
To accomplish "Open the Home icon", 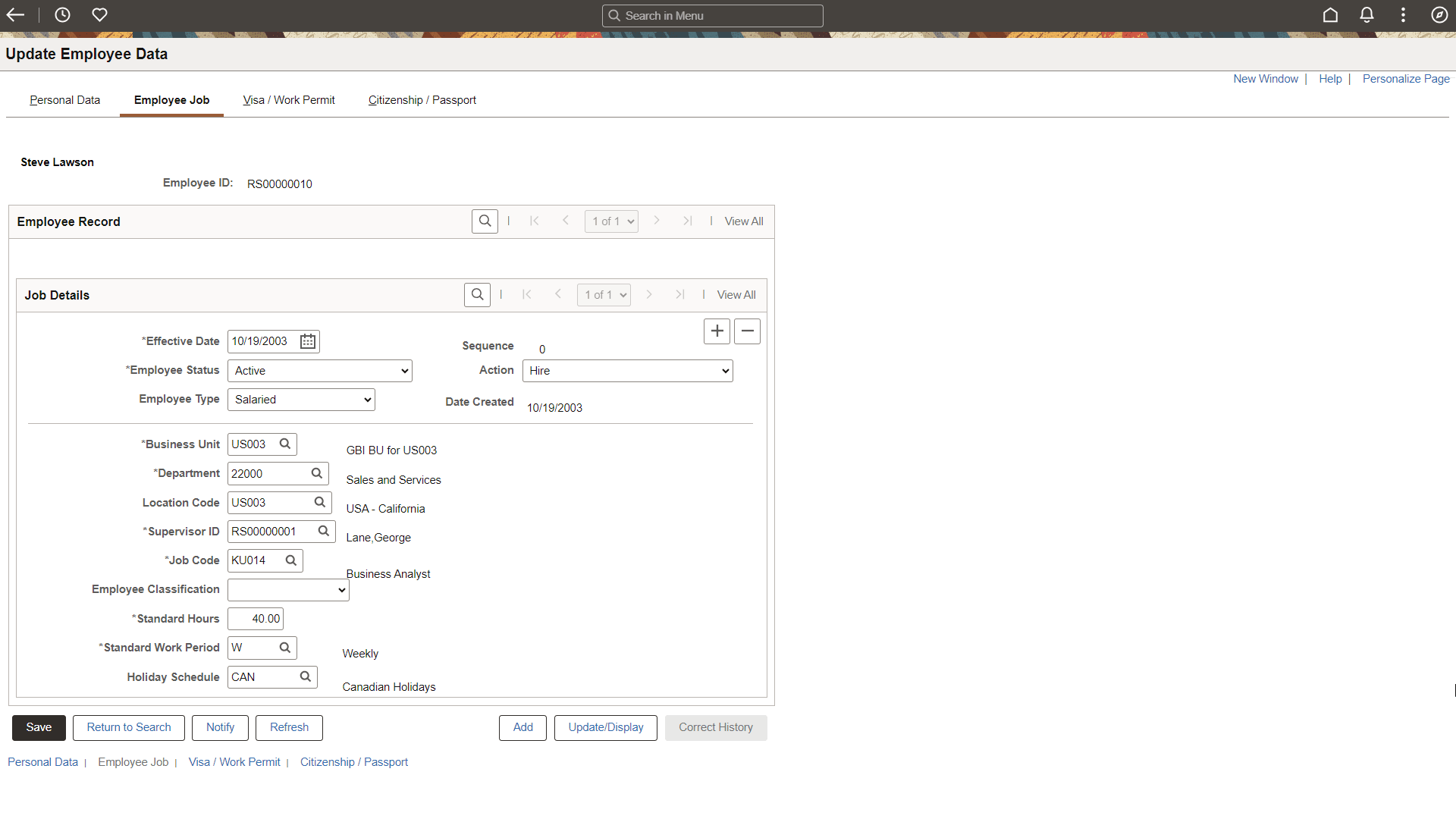I will [1330, 14].
